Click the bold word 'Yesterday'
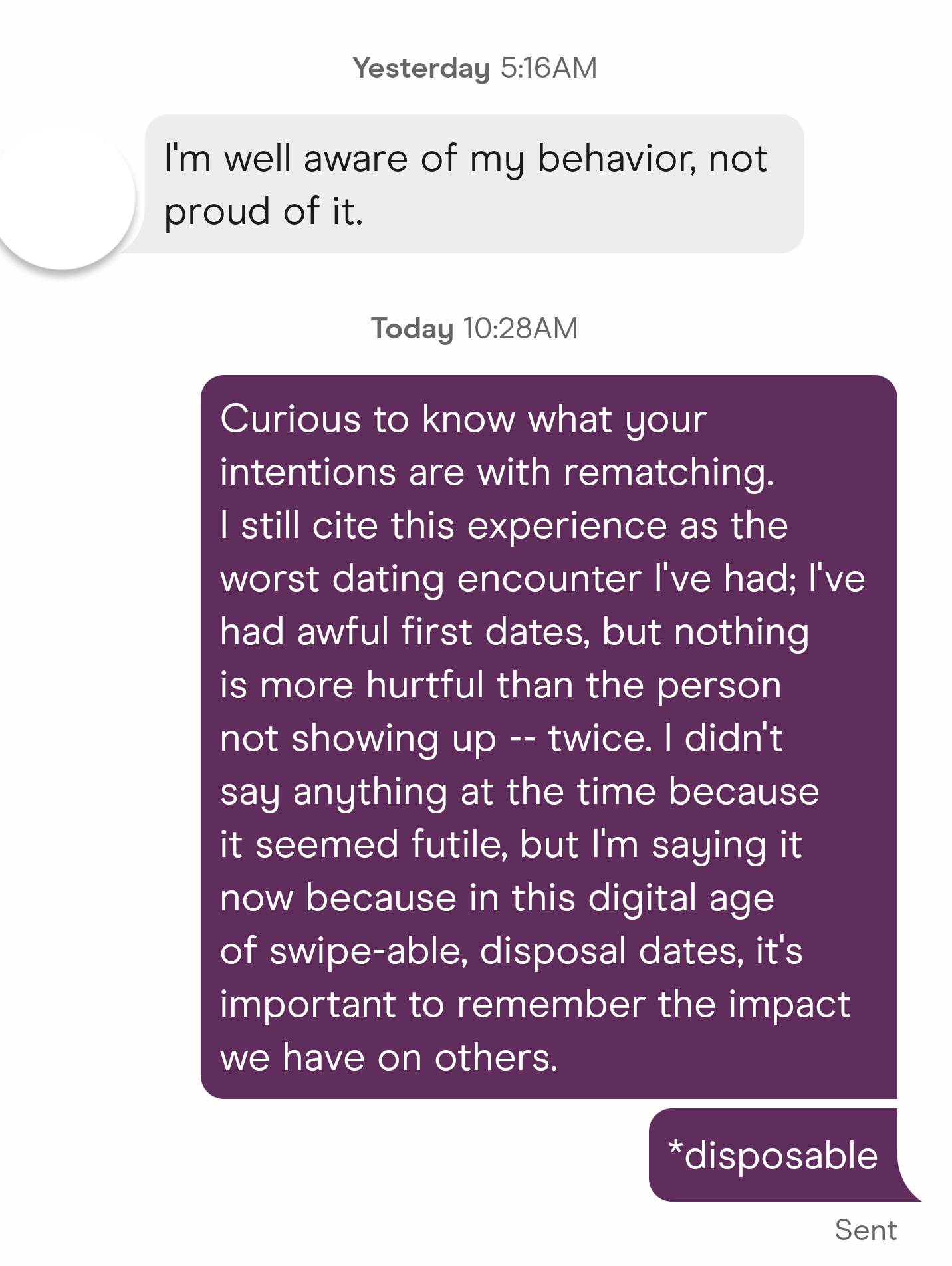This screenshot has width=952, height=1266. pyautogui.click(x=421, y=68)
